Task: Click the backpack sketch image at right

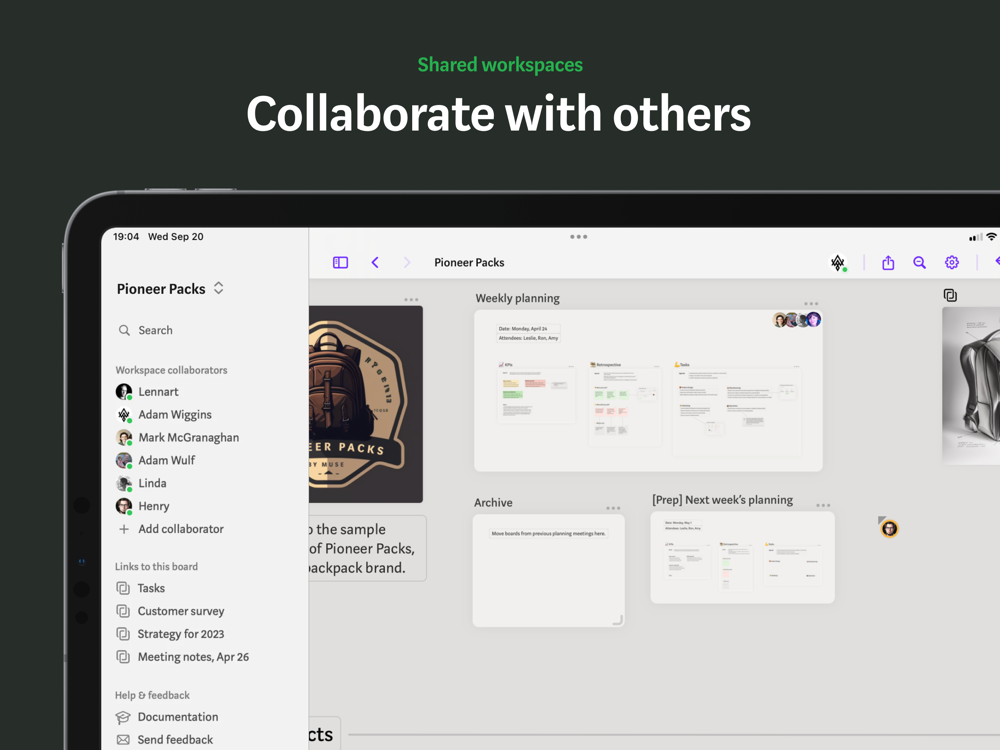Action: pyautogui.click(x=971, y=386)
